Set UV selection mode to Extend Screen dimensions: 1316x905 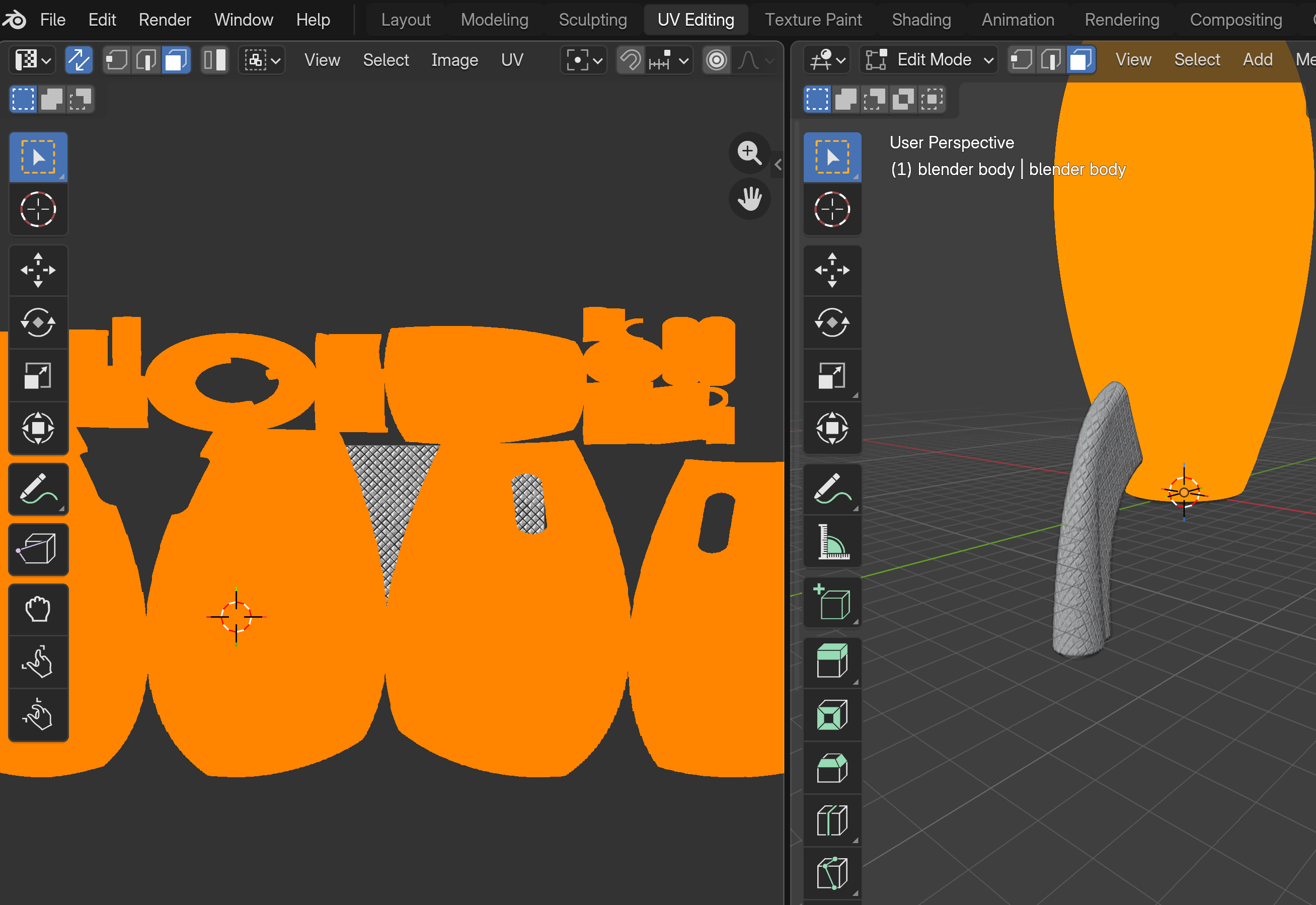52,99
